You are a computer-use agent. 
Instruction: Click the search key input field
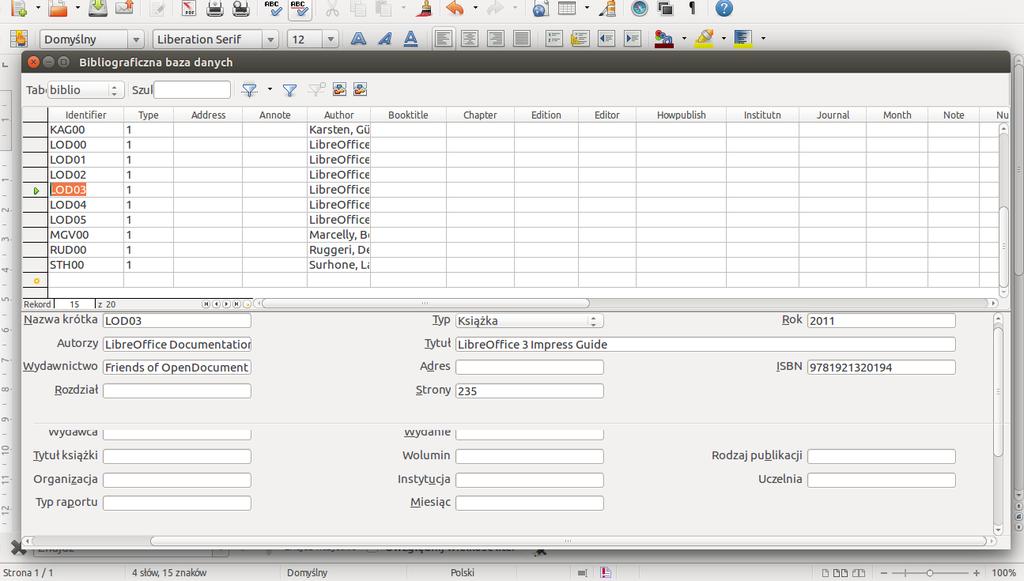click(x=192, y=90)
